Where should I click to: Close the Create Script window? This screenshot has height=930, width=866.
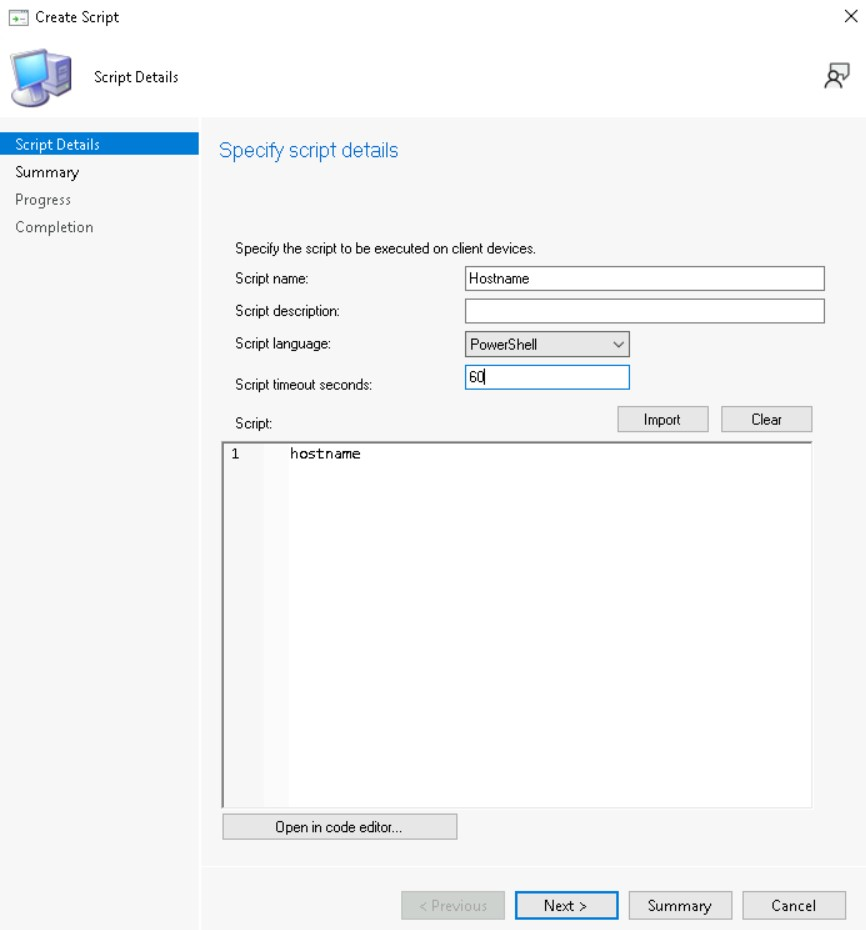pos(851,16)
